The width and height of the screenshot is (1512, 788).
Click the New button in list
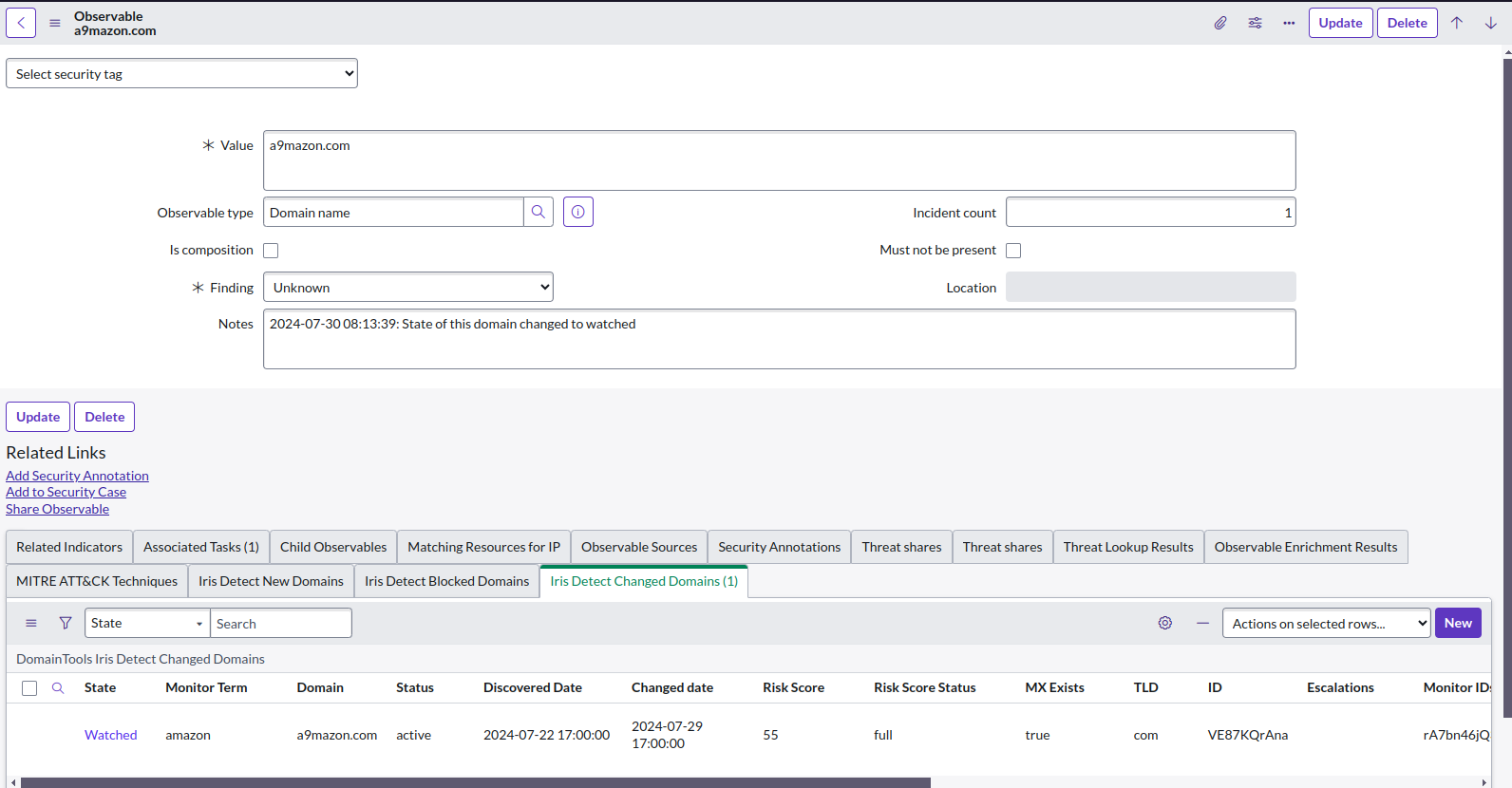pyautogui.click(x=1458, y=623)
